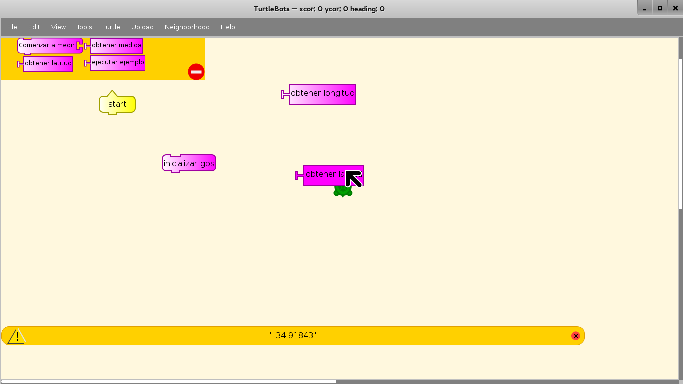Open the Tools menu
683x384 pixels.
coord(85,27)
